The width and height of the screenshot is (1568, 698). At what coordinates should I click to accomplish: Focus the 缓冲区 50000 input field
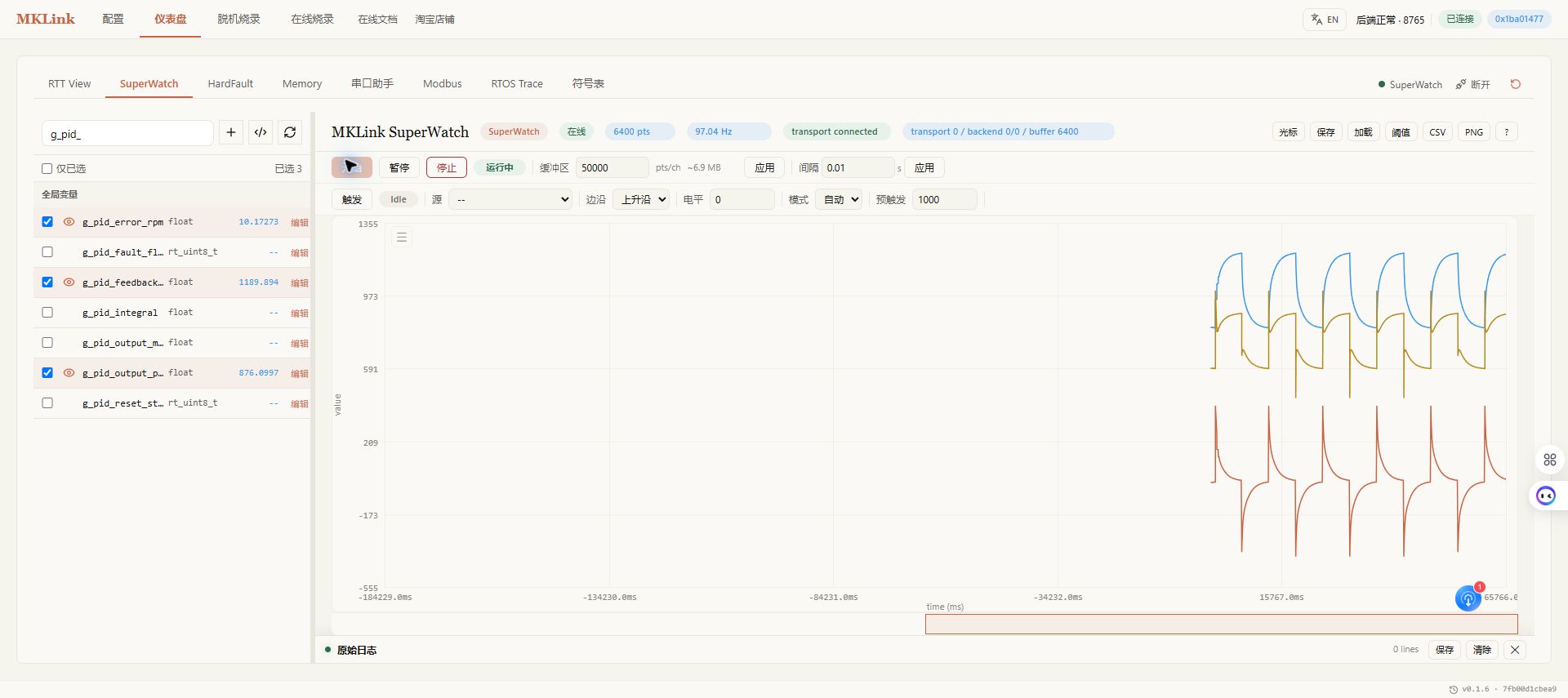point(612,167)
